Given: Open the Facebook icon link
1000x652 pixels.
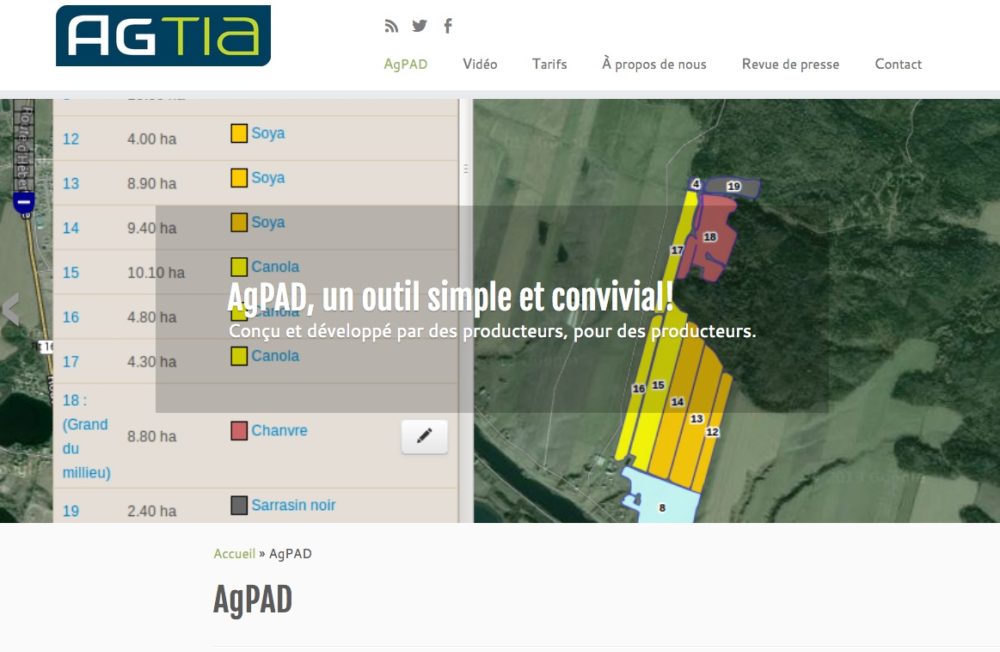Looking at the screenshot, I should (x=448, y=26).
